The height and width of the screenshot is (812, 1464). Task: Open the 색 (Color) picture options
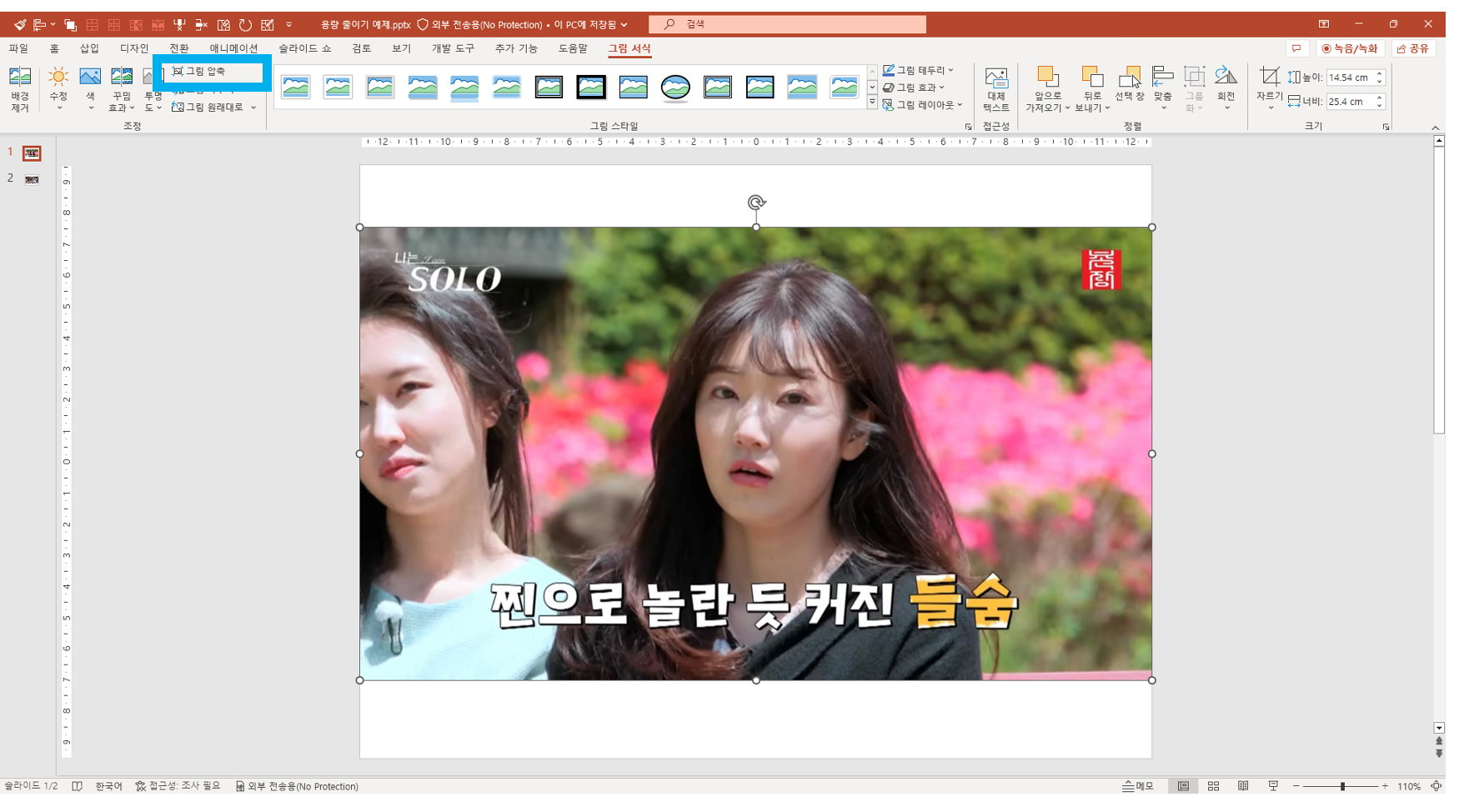pyautogui.click(x=90, y=89)
